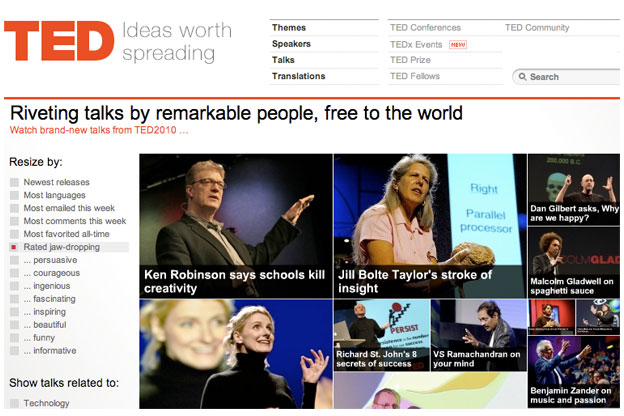
Task: Open Benjamin Zander music and passion talk
Action: [x=574, y=372]
